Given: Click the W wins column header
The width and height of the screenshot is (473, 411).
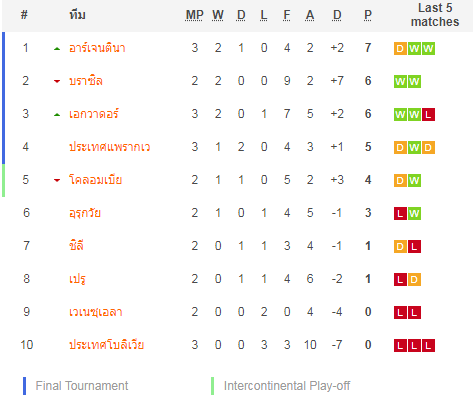Looking at the screenshot, I should click(218, 15).
